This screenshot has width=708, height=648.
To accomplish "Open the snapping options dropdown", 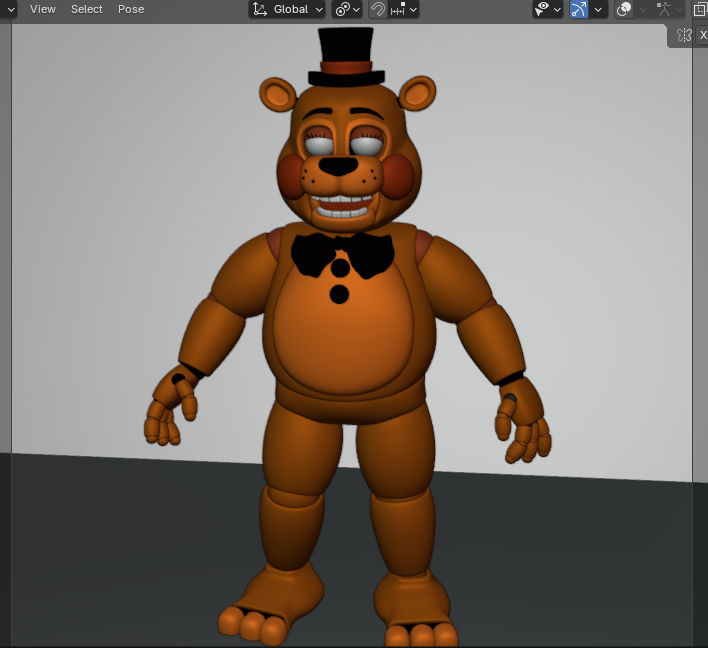I will (404, 9).
